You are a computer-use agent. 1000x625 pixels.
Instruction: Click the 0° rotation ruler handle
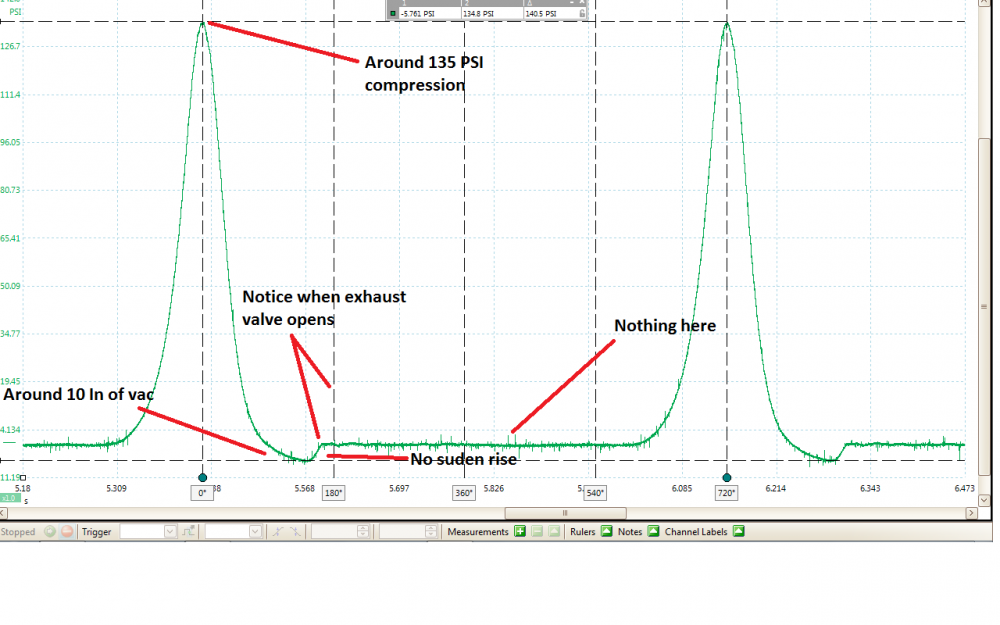point(202,478)
